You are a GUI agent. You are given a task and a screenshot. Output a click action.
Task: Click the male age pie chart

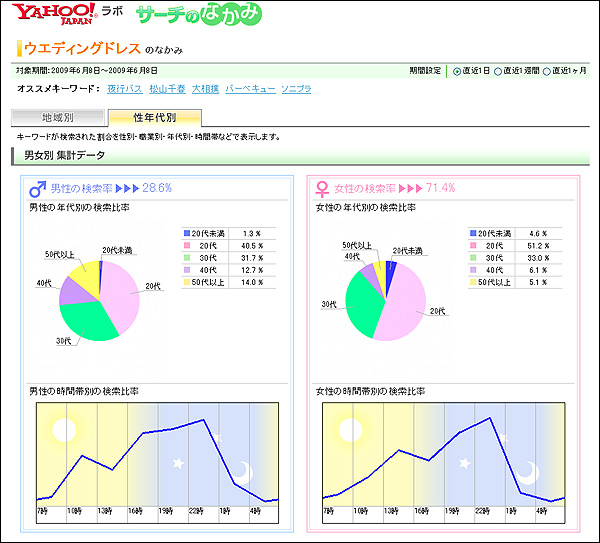[98, 298]
